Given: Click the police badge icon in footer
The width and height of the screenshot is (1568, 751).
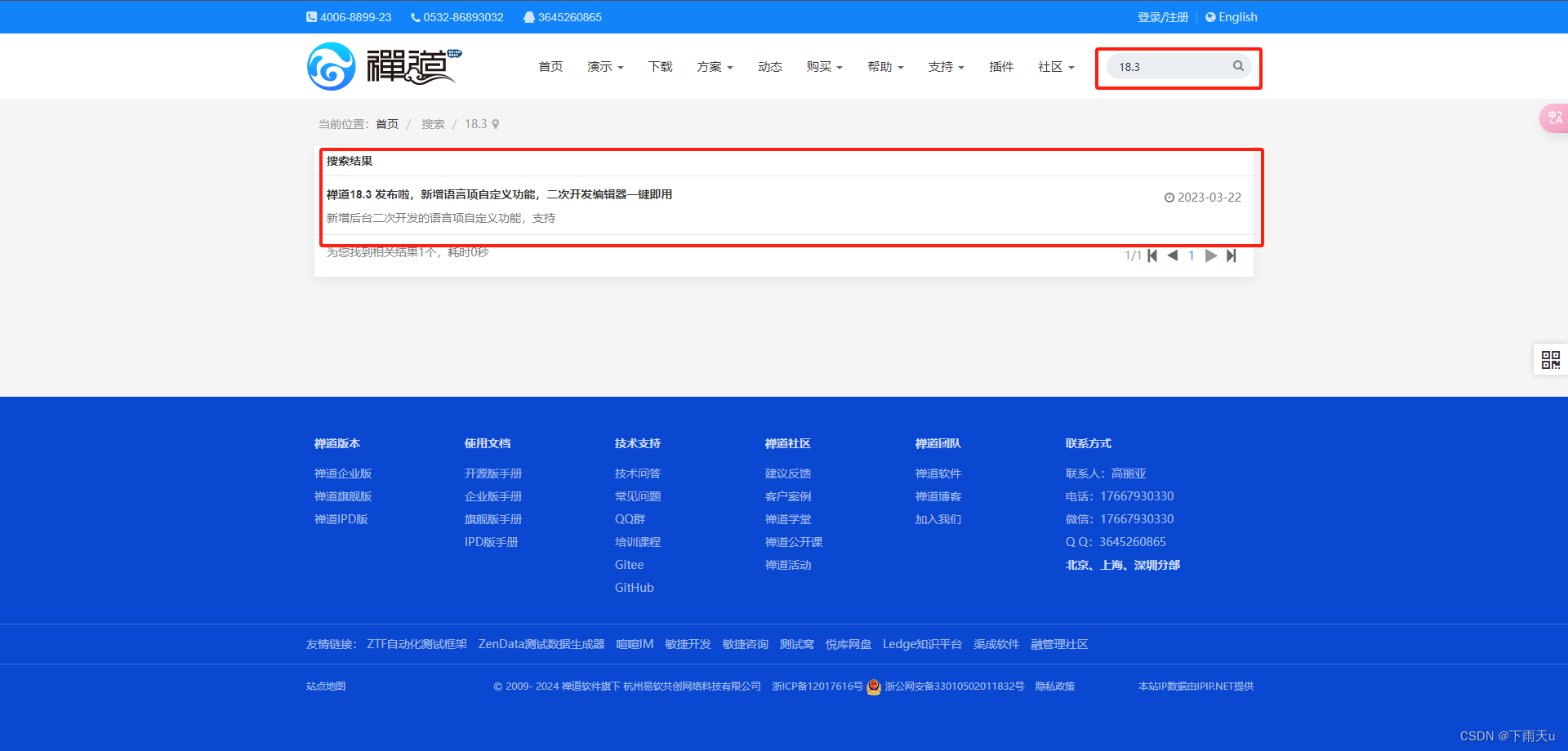Looking at the screenshot, I should point(874,687).
